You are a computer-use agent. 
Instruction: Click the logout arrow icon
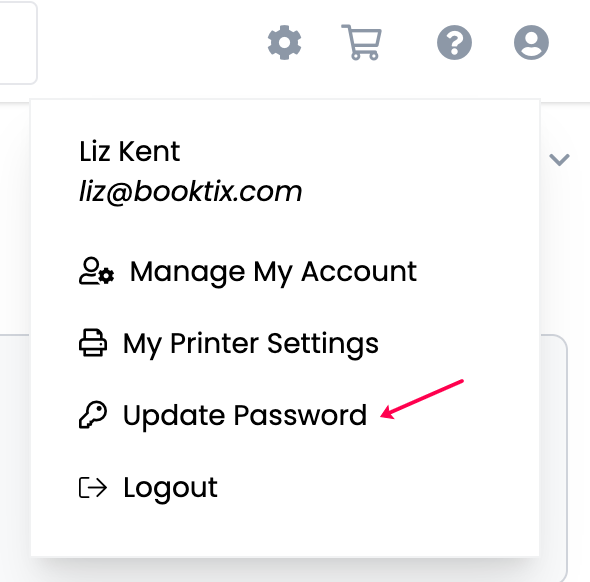[x=93, y=487]
